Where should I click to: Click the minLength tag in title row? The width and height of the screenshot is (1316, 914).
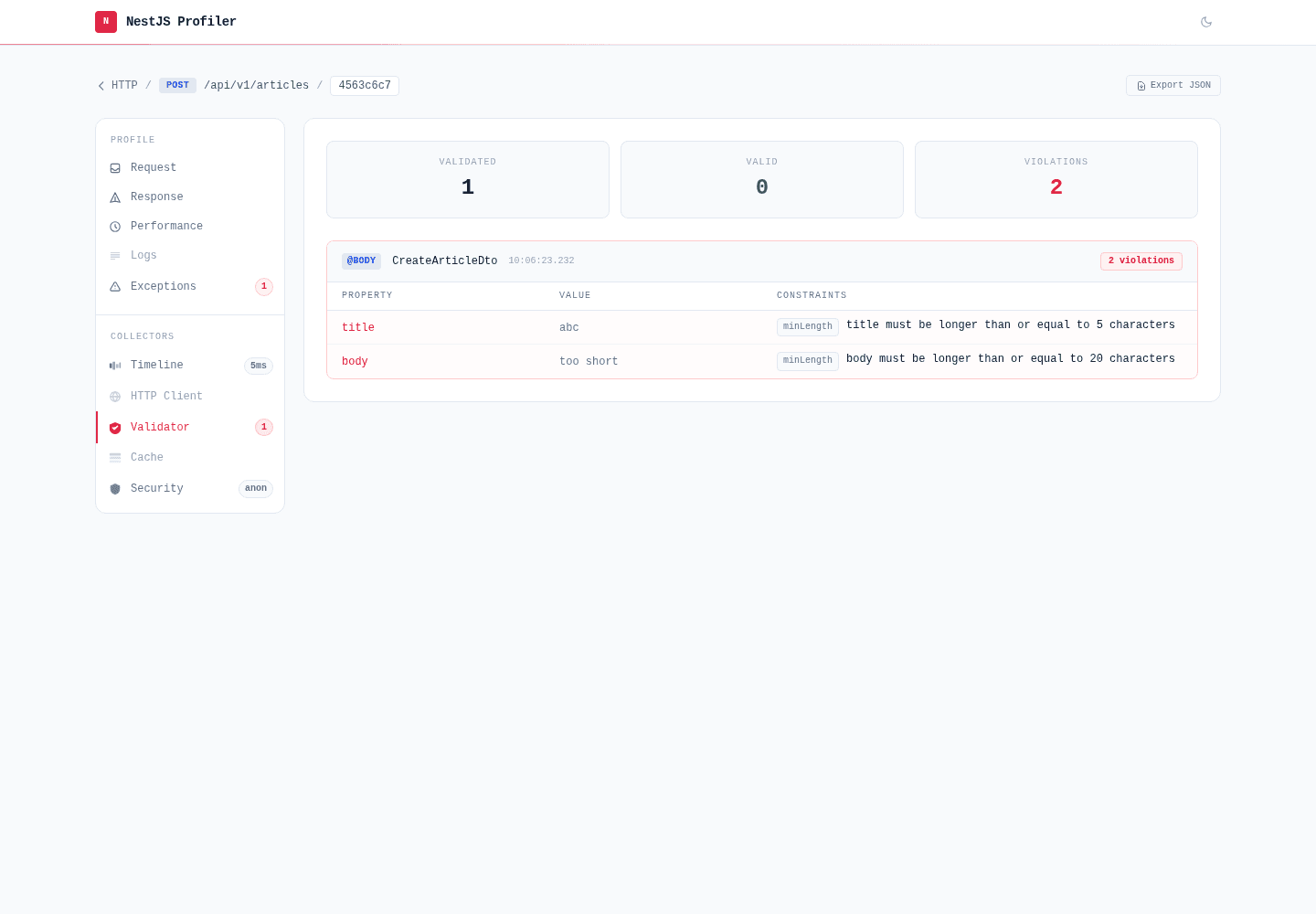pyautogui.click(x=808, y=327)
